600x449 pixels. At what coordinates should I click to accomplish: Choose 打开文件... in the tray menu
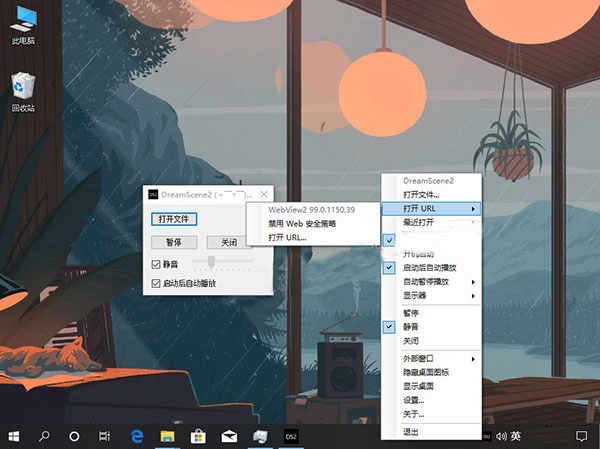point(431,195)
